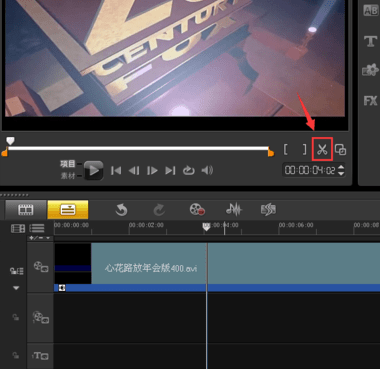Toggle repeat playback
This screenshot has width=380, height=369.
coord(188,171)
